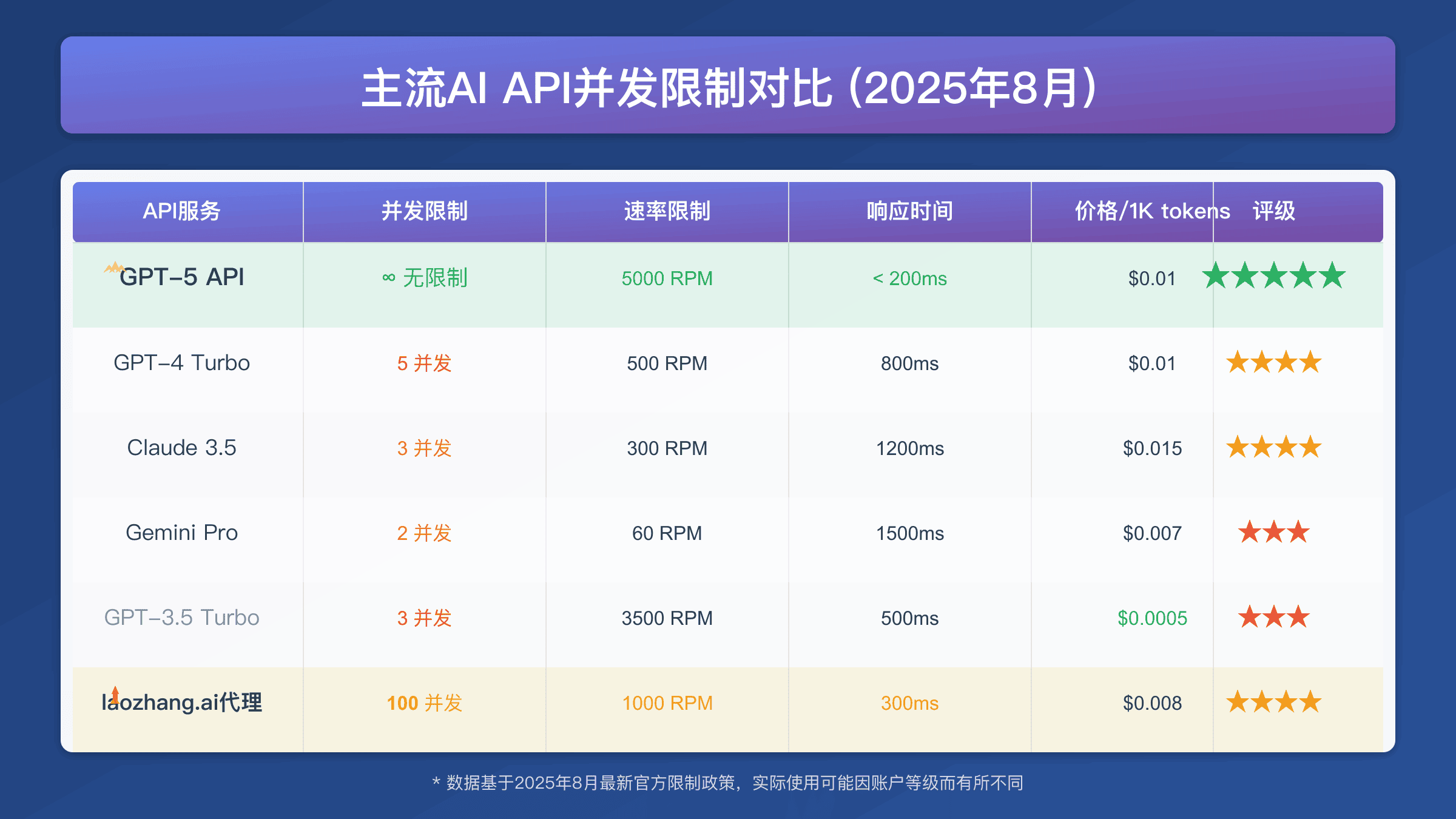
Task: Click the $0.008 price cell
Action: pyautogui.click(x=1152, y=703)
